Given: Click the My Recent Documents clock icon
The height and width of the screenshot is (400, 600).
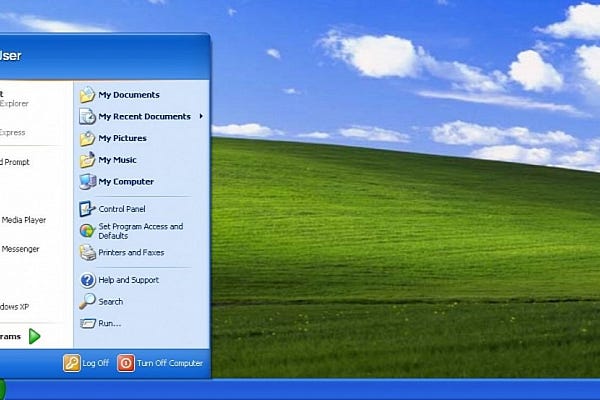Looking at the screenshot, I should tap(87, 116).
